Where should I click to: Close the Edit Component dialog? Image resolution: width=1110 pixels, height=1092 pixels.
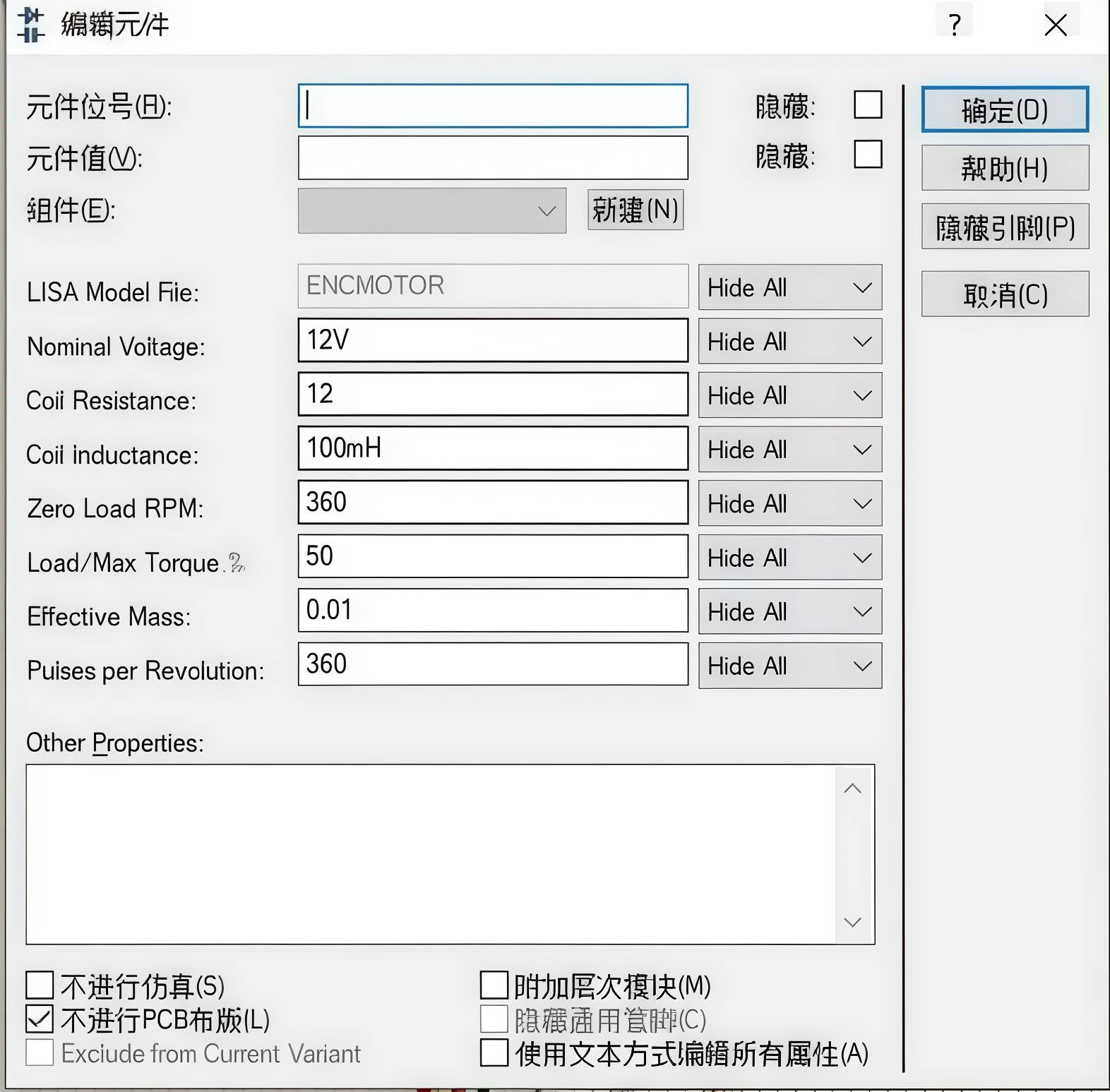pos(1055,25)
